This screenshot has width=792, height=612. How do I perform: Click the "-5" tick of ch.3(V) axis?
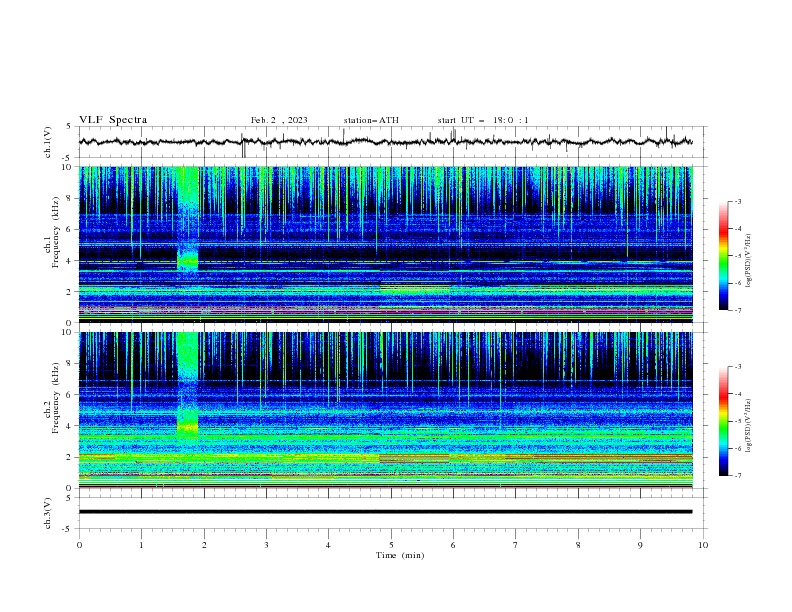coord(68,529)
